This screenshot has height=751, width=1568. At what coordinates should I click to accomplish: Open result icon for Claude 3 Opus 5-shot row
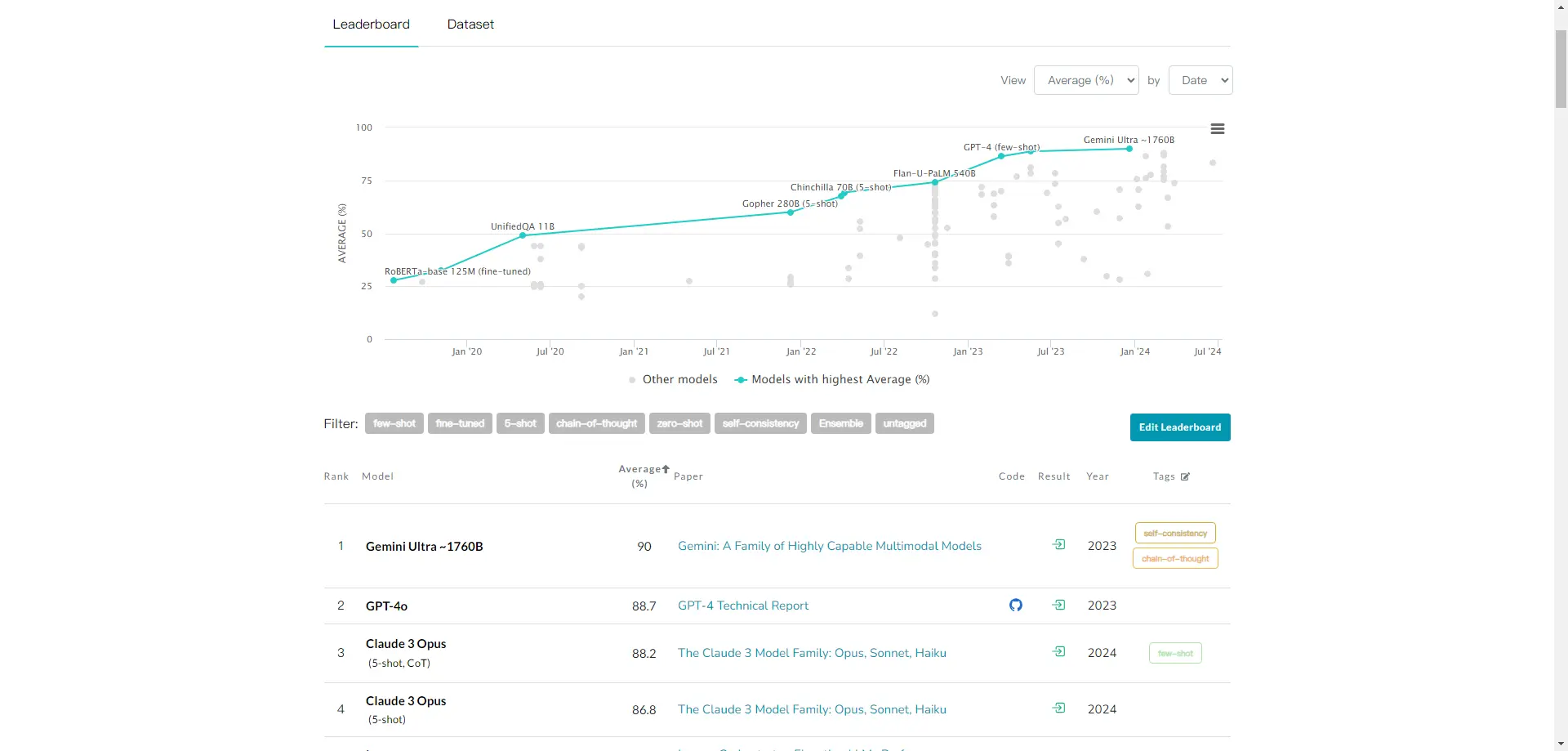[1058, 709]
